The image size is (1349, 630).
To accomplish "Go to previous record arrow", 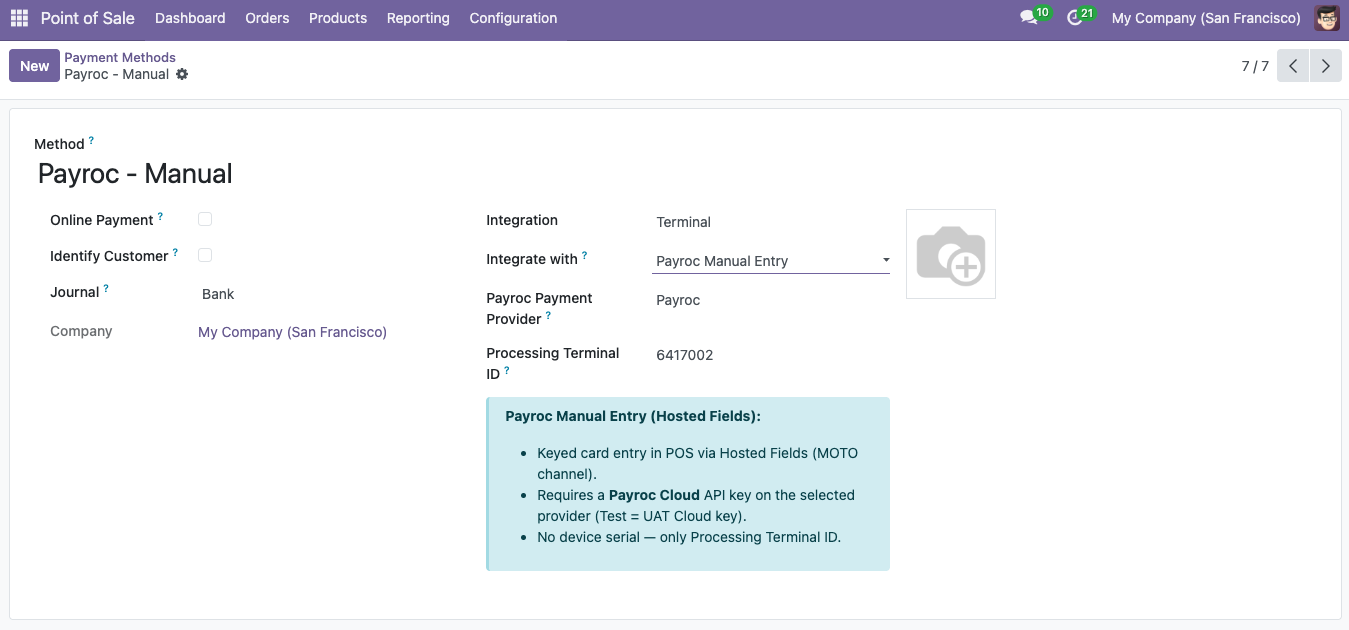I will [x=1293, y=66].
